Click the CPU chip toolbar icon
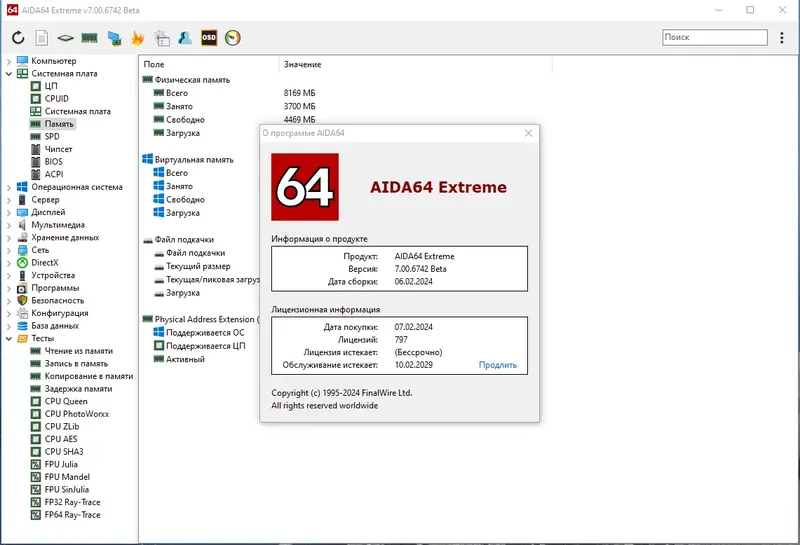 click(x=65, y=38)
